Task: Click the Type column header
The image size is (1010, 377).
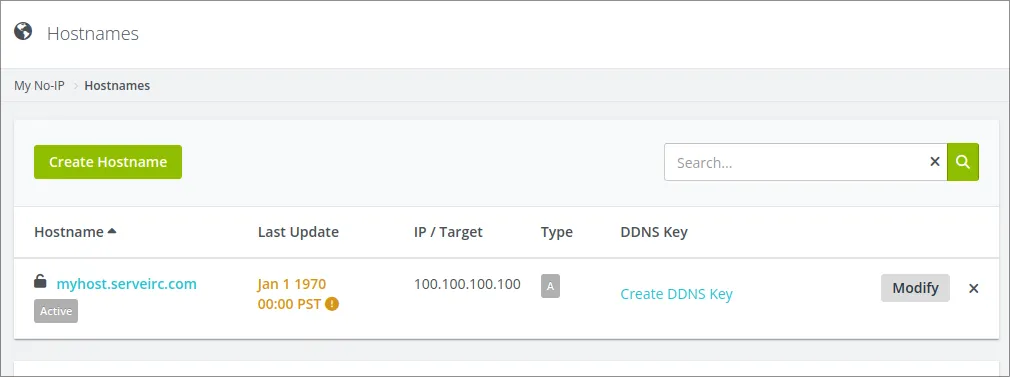Action: (557, 232)
